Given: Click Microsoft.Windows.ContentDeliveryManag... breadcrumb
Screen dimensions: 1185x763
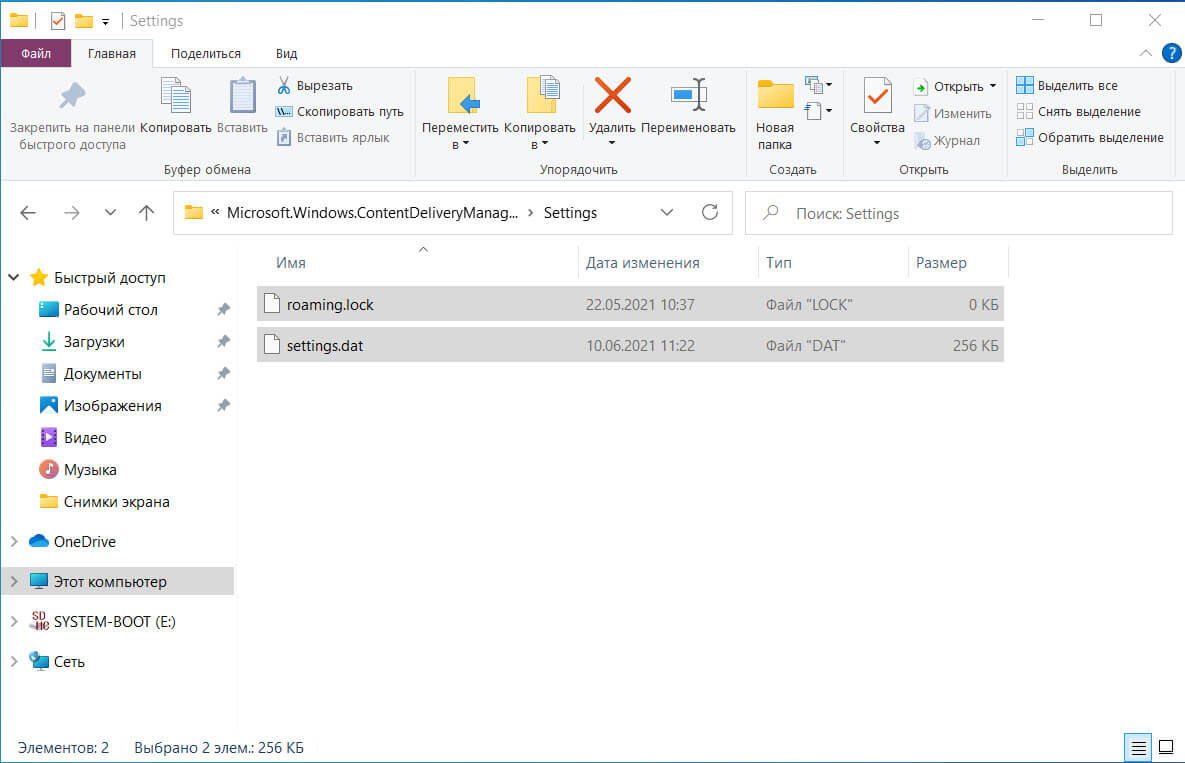Looking at the screenshot, I should click(373, 213).
